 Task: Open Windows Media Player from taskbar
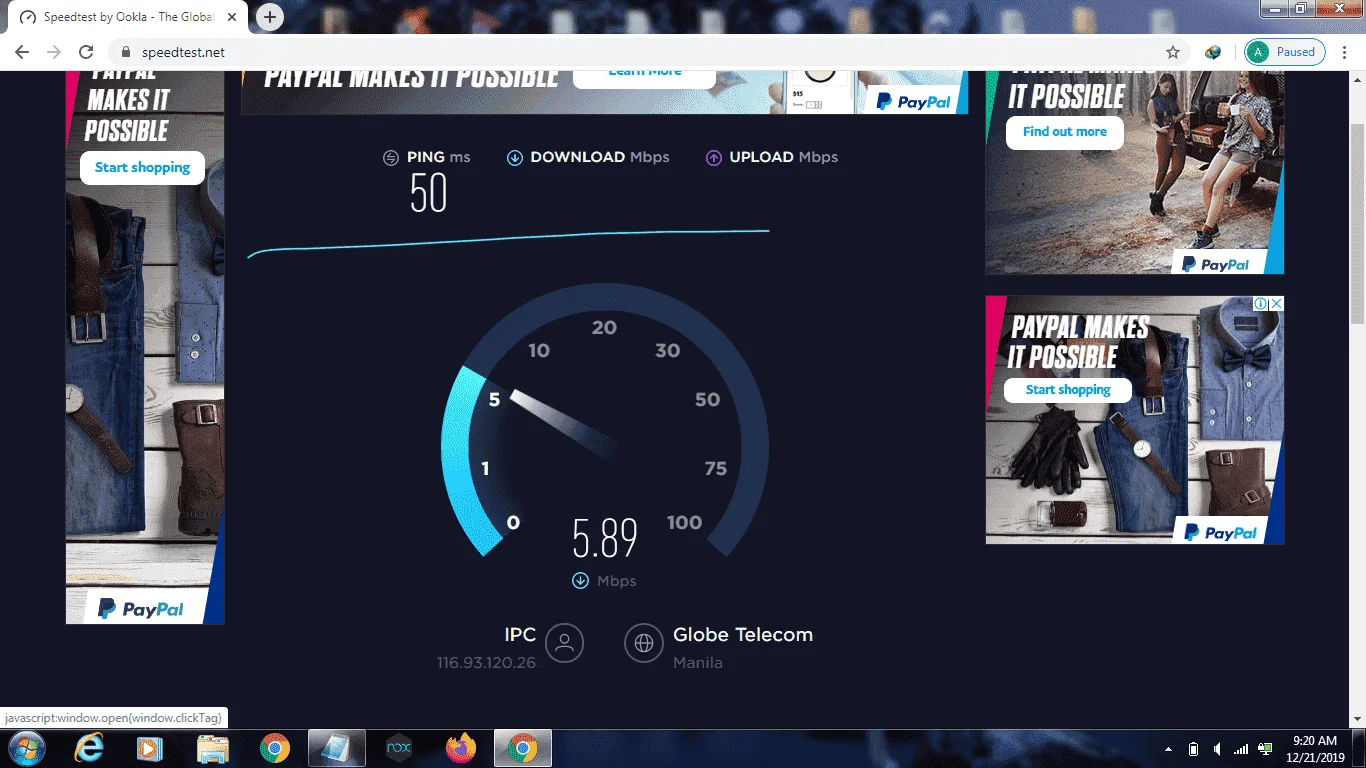pyautogui.click(x=150, y=748)
